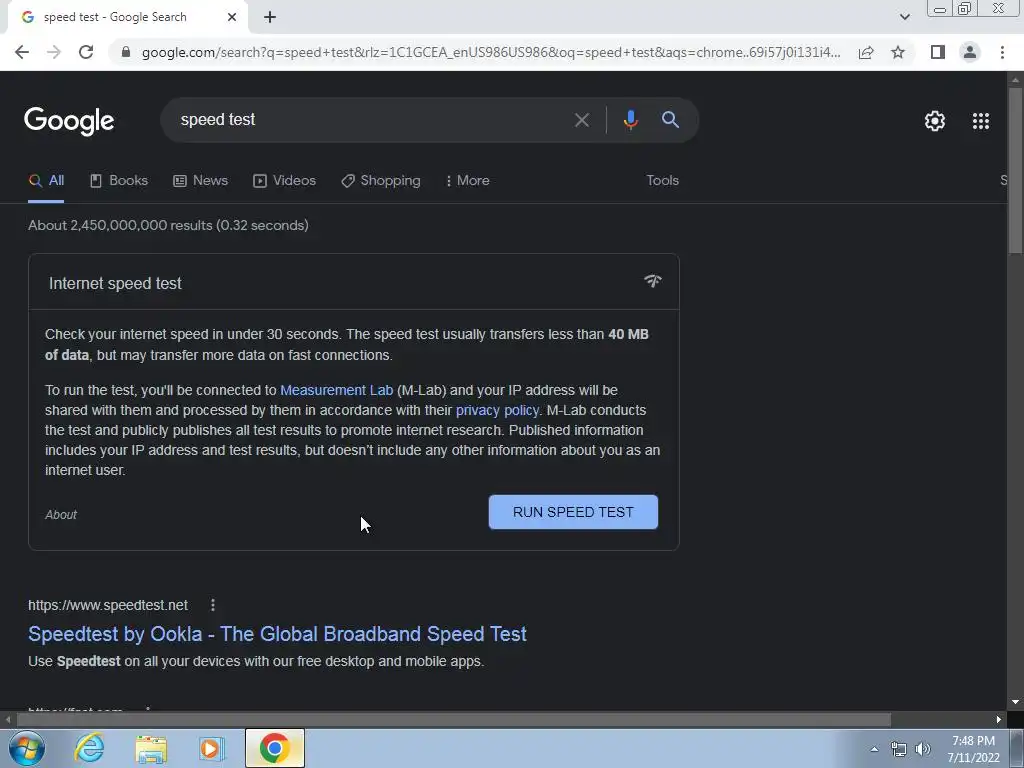This screenshot has height=768, width=1024.
Task: Switch to the Books tab
Action: [x=119, y=181]
